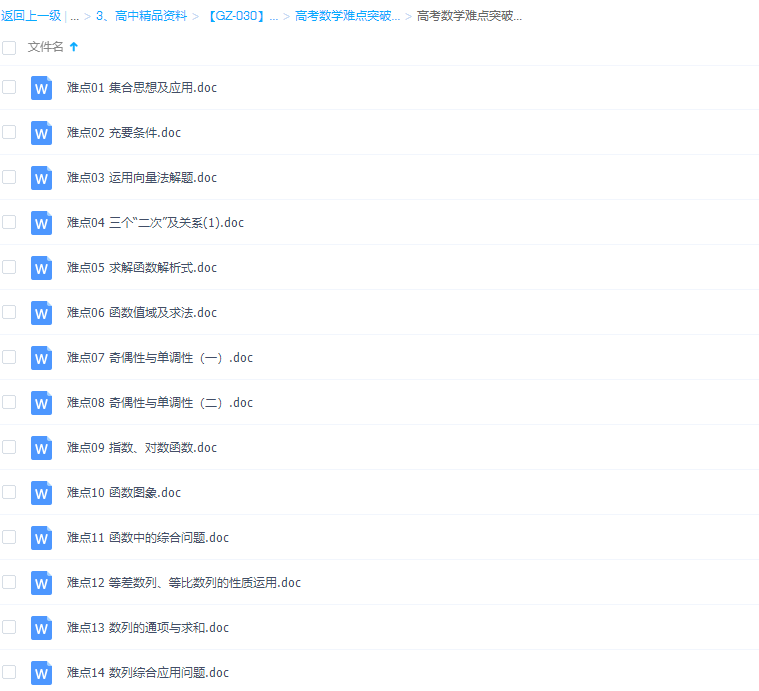
Task: Click the 文件名 column header
Action: [45, 47]
